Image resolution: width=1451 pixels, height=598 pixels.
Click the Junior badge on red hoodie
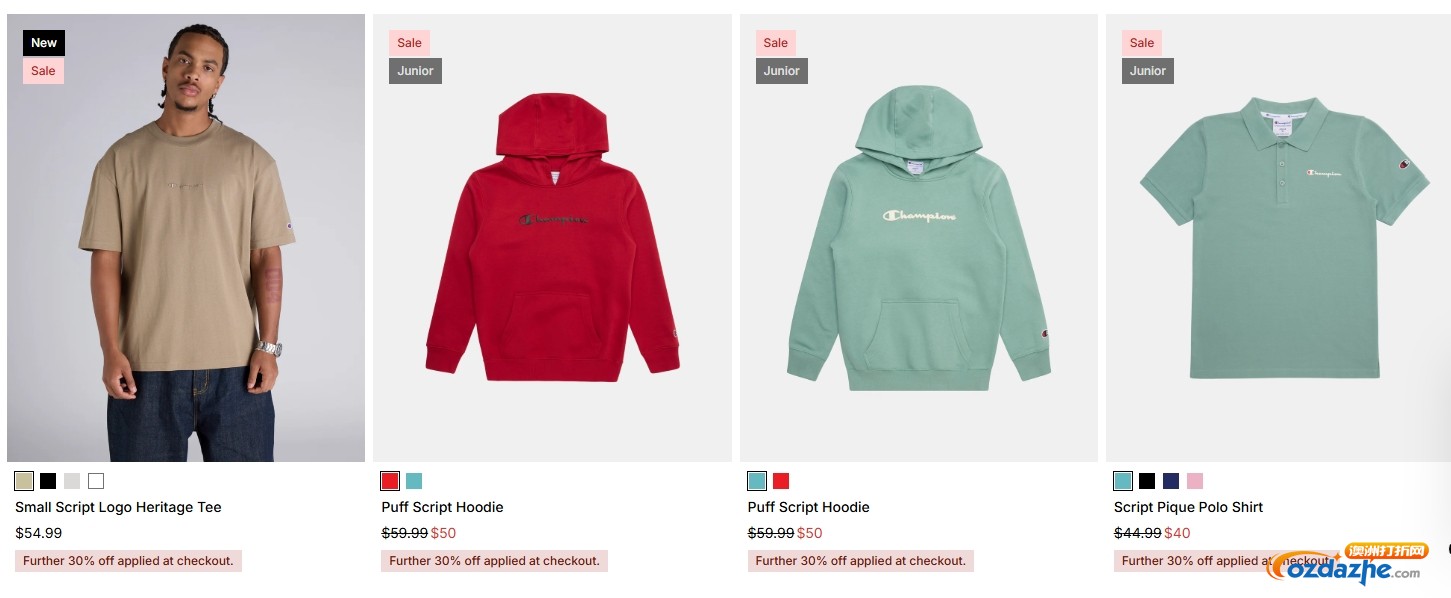pyautogui.click(x=415, y=71)
